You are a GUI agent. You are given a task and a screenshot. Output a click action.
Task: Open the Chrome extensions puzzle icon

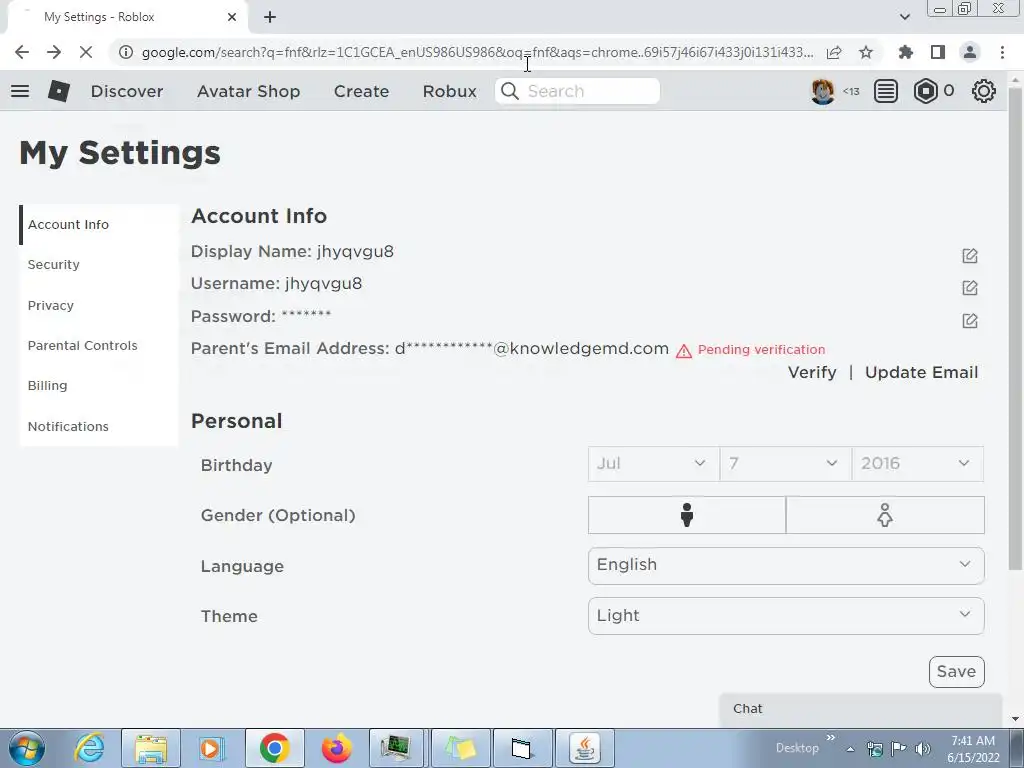(906, 52)
